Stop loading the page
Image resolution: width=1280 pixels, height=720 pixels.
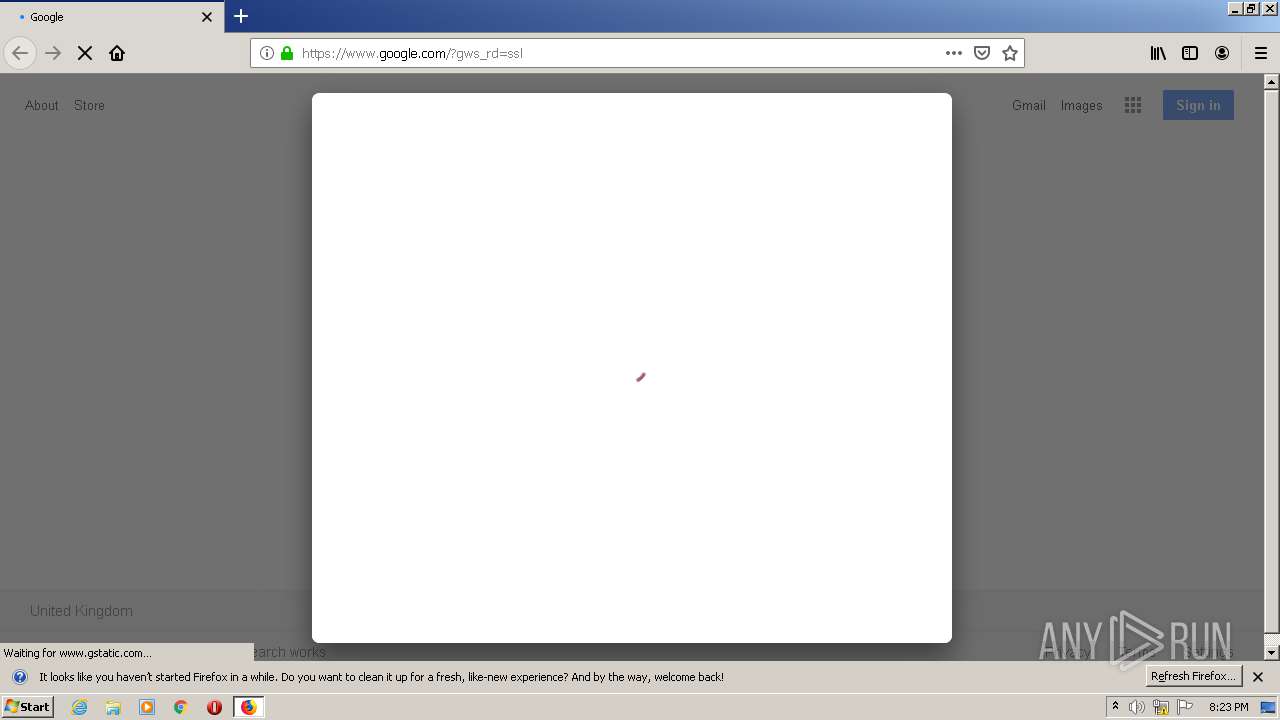tap(85, 53)
